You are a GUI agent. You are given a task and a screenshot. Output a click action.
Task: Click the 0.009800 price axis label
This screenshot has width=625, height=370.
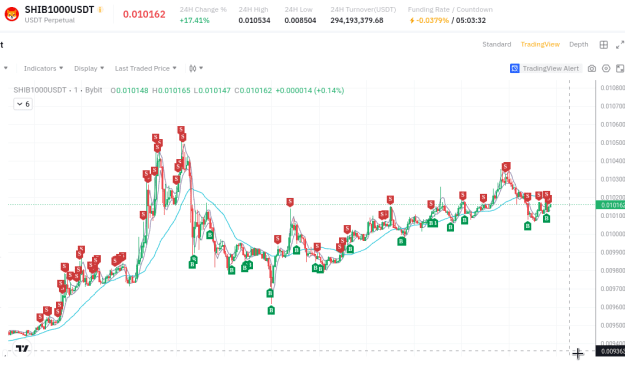coord(612,270)
